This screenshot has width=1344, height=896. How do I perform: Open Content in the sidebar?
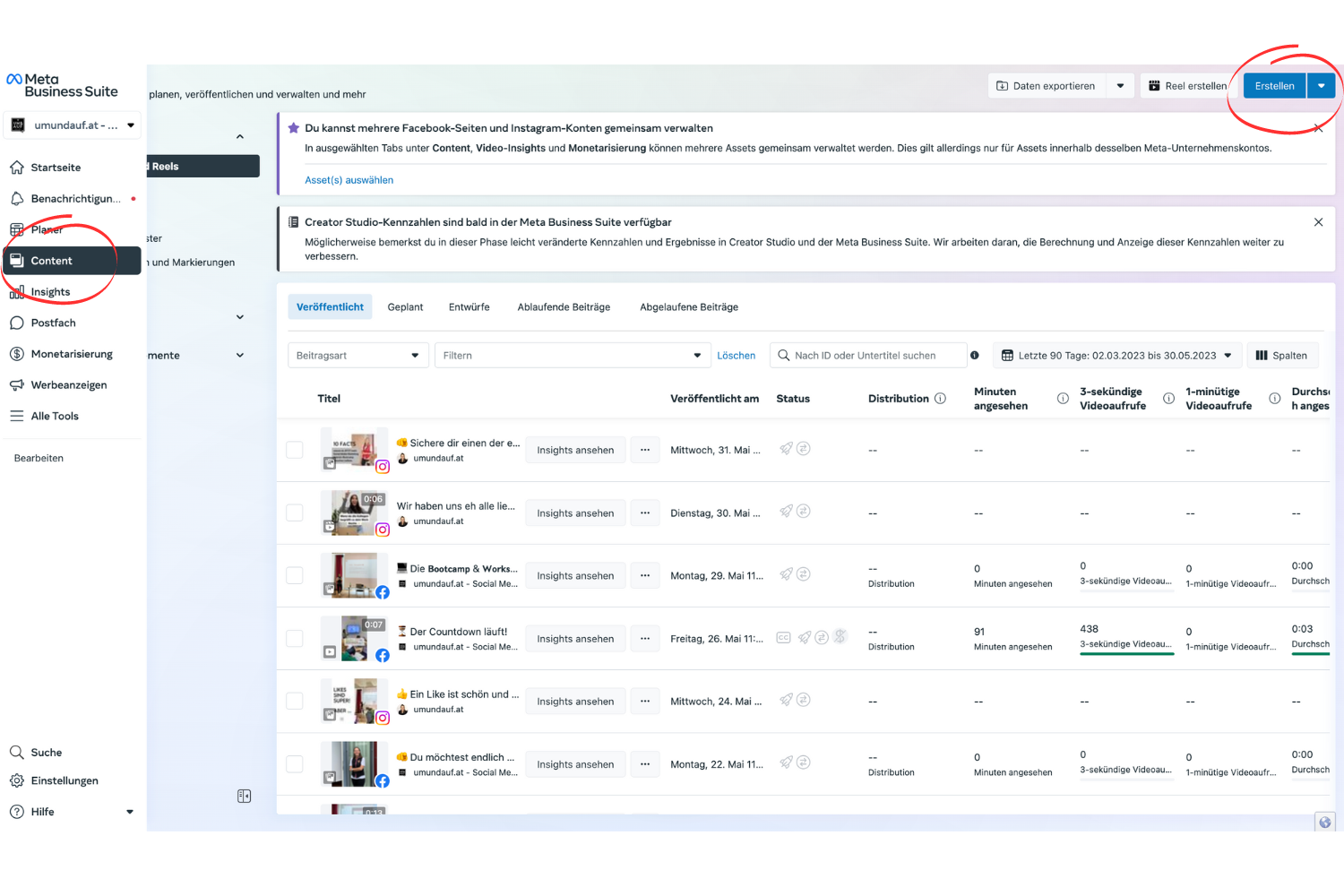pyautogui.click(x=73, y=261)
